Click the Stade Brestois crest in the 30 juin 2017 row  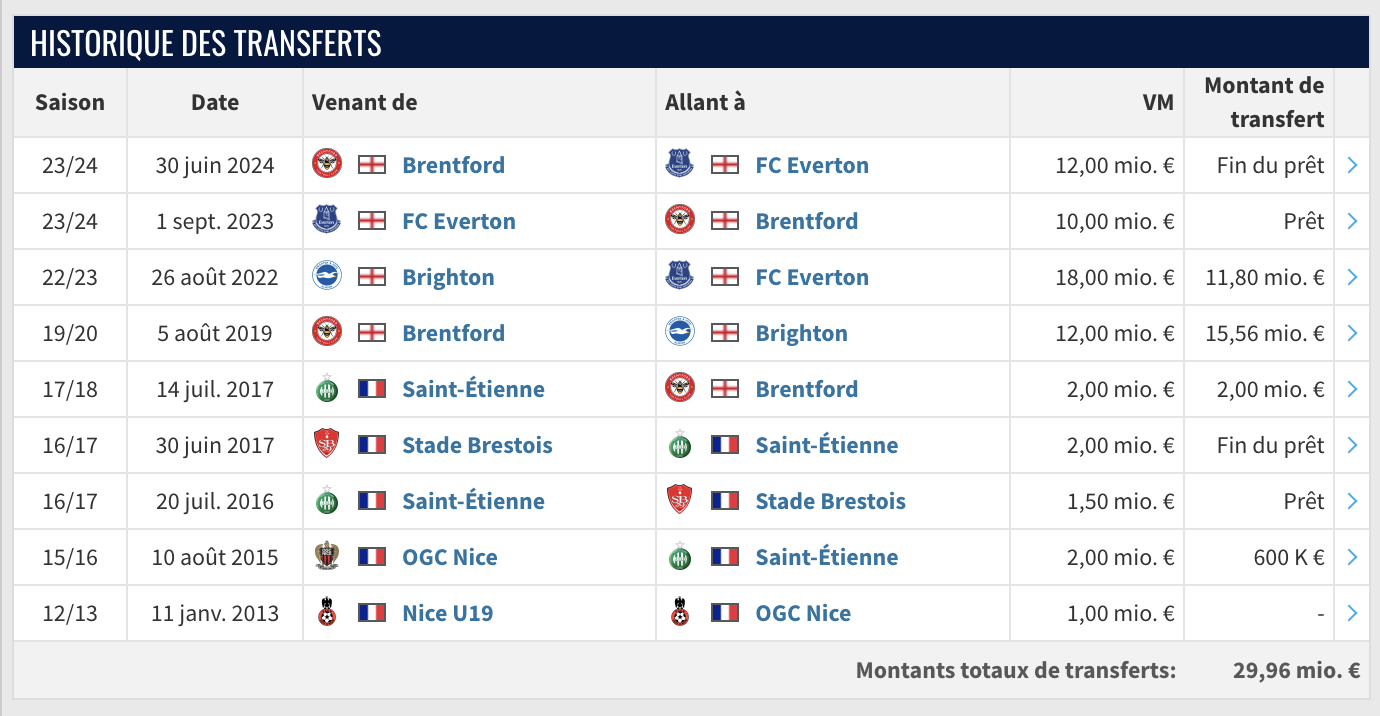pyautogui.click(x=327, y=445)
